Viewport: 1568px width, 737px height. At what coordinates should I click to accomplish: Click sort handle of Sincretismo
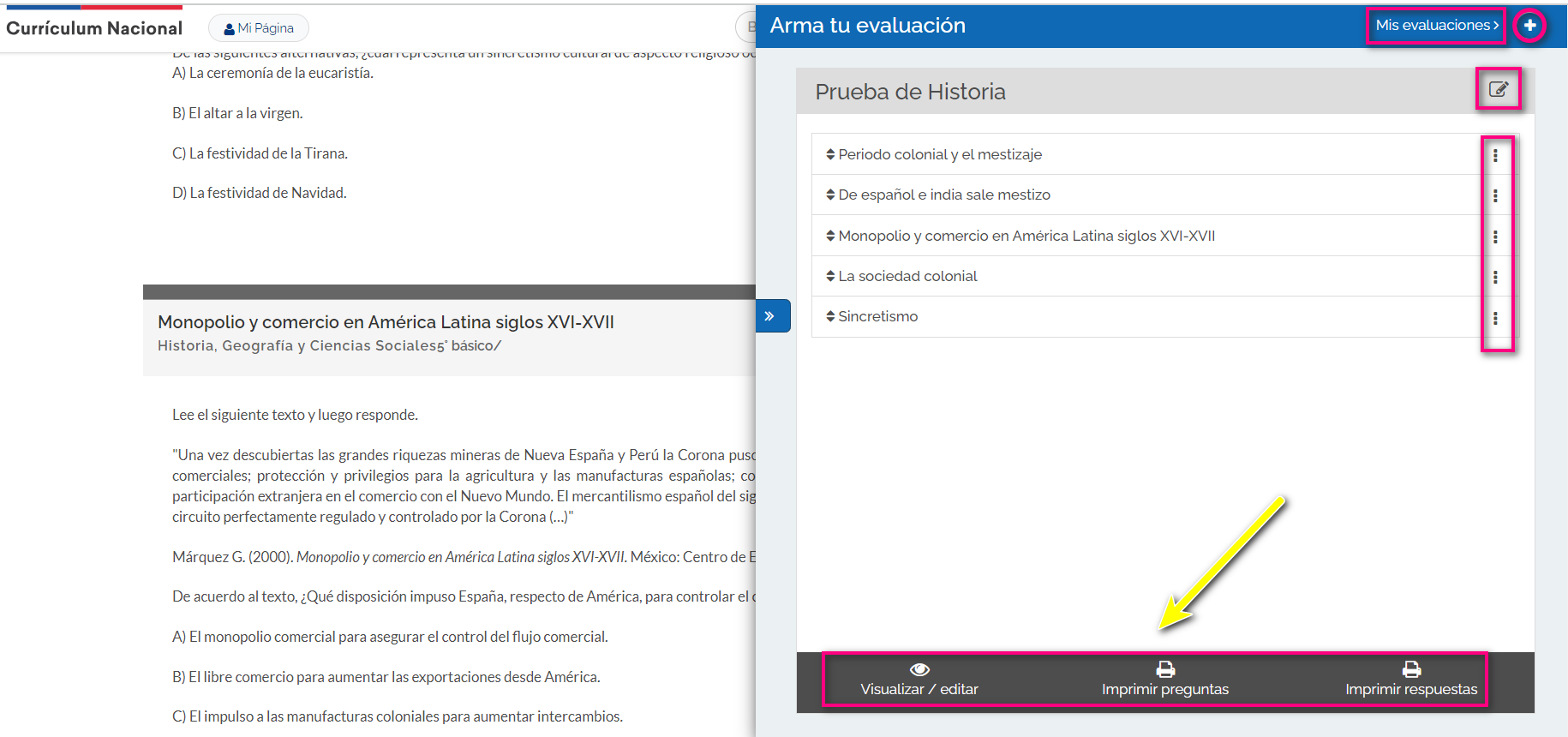(x=830, y=316)
